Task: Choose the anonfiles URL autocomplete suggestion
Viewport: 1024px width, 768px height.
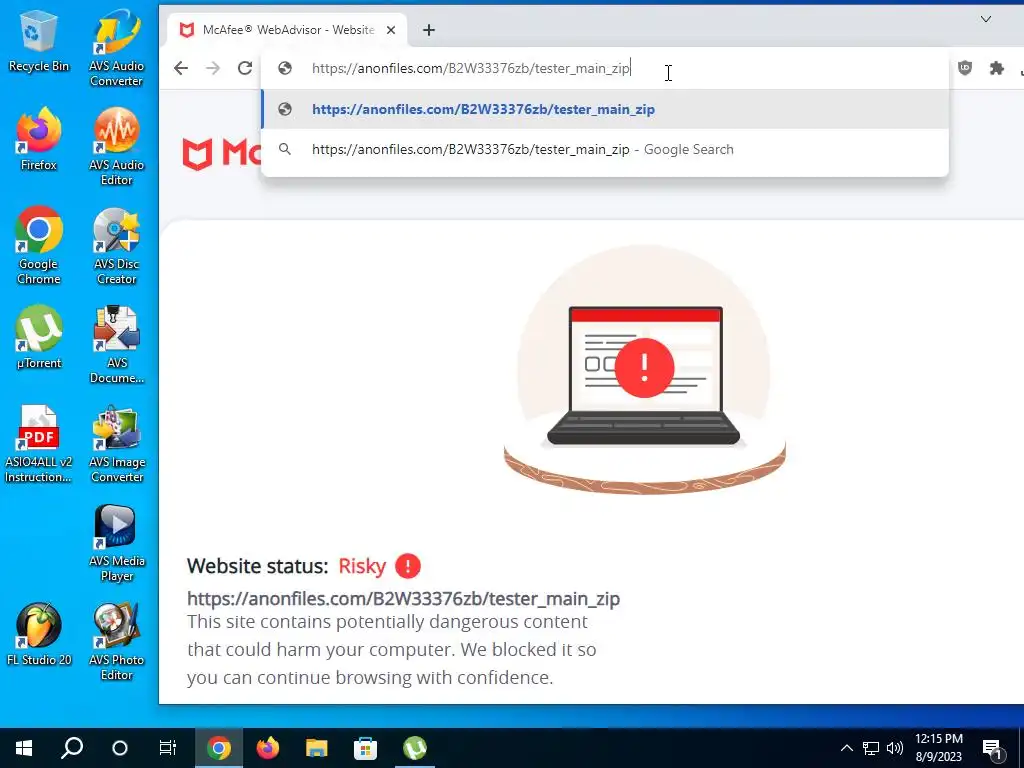Action: (x=605, y=109)
